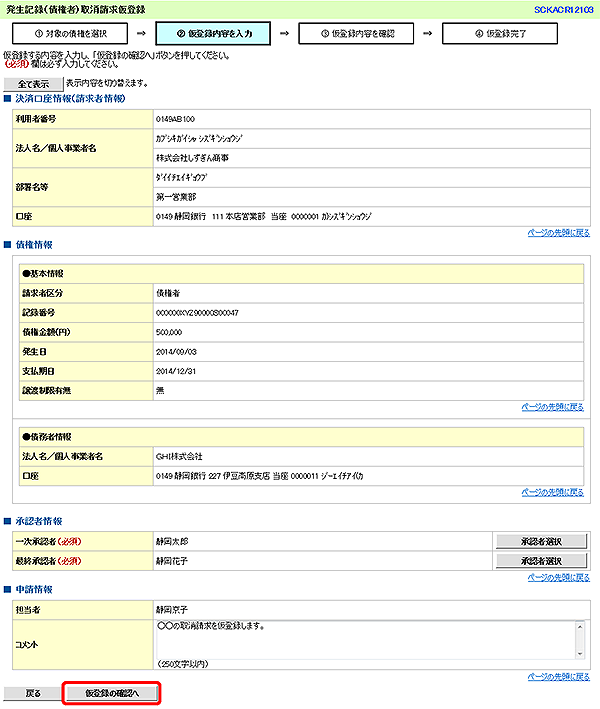600x709 pixels.
Task: Select step ① 対象の債権を選択
Action: point(70,33)
